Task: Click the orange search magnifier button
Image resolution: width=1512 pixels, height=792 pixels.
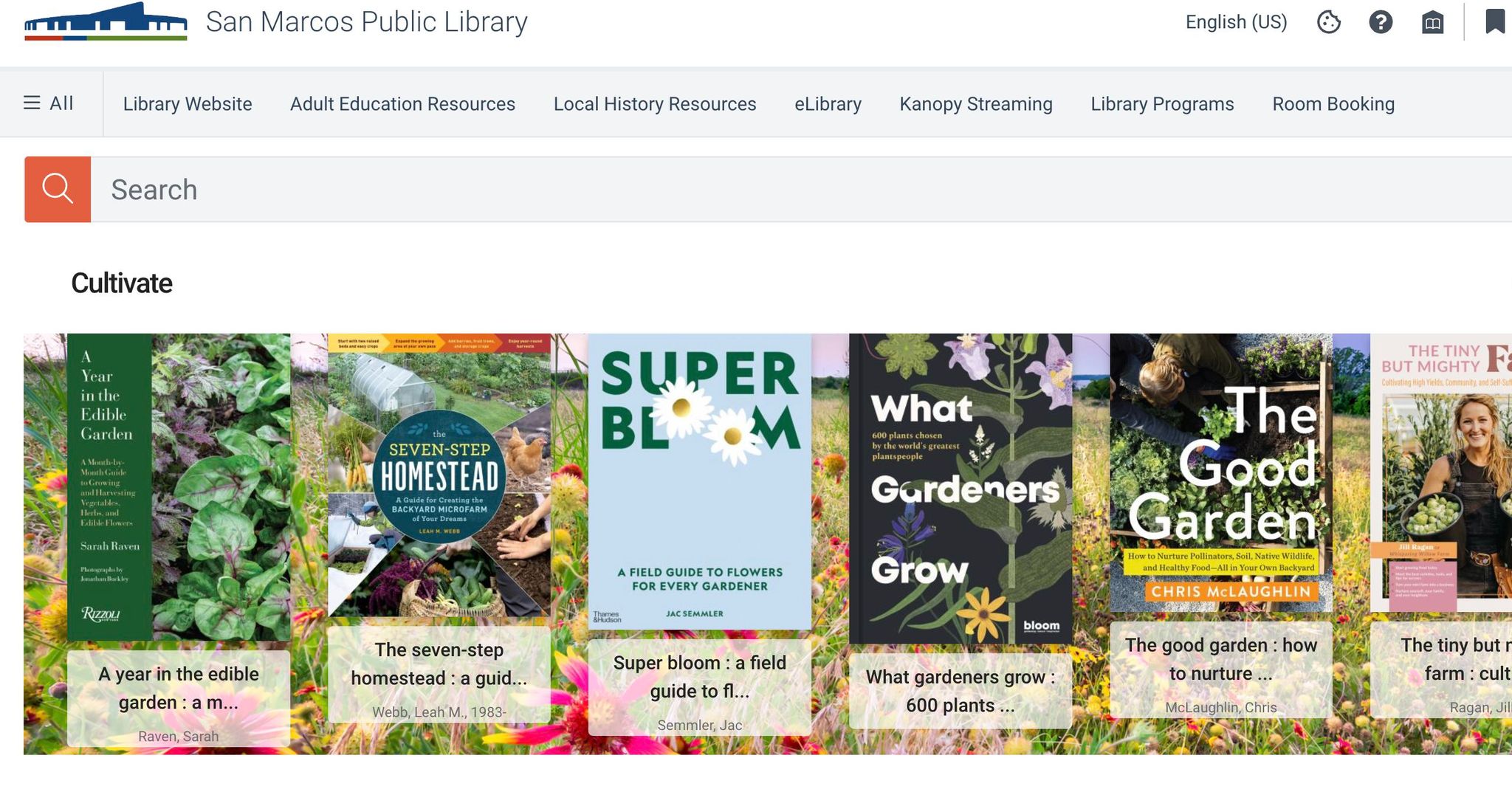Action: pos(58,189)
